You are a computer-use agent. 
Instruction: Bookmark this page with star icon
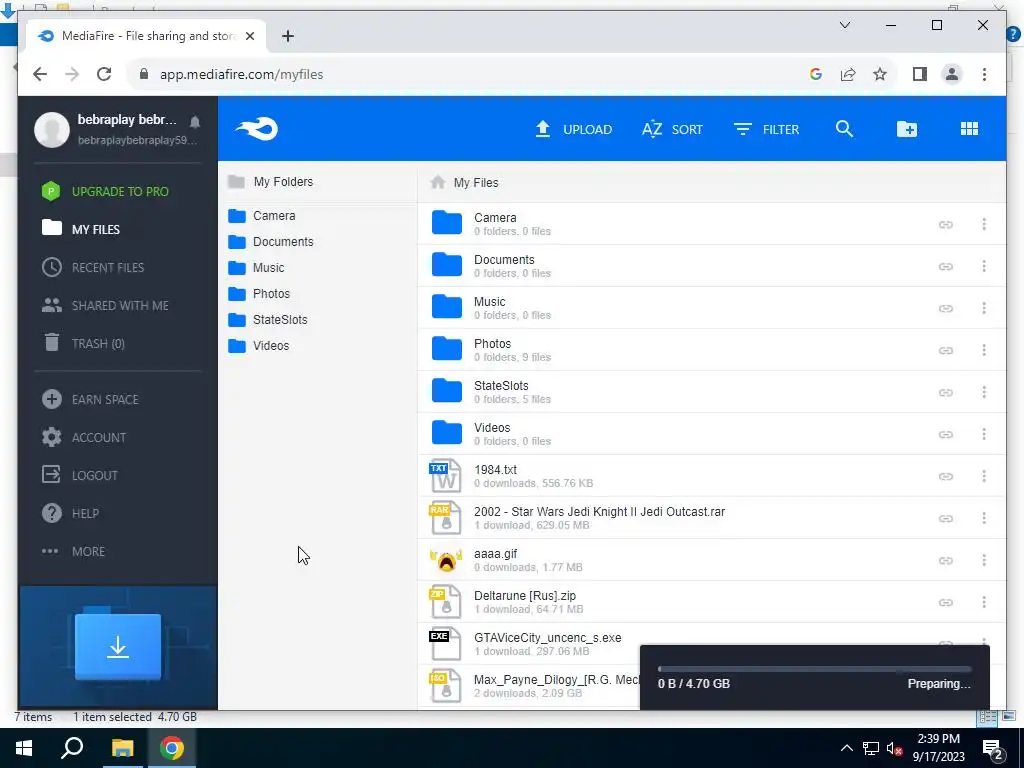(880, 74)
